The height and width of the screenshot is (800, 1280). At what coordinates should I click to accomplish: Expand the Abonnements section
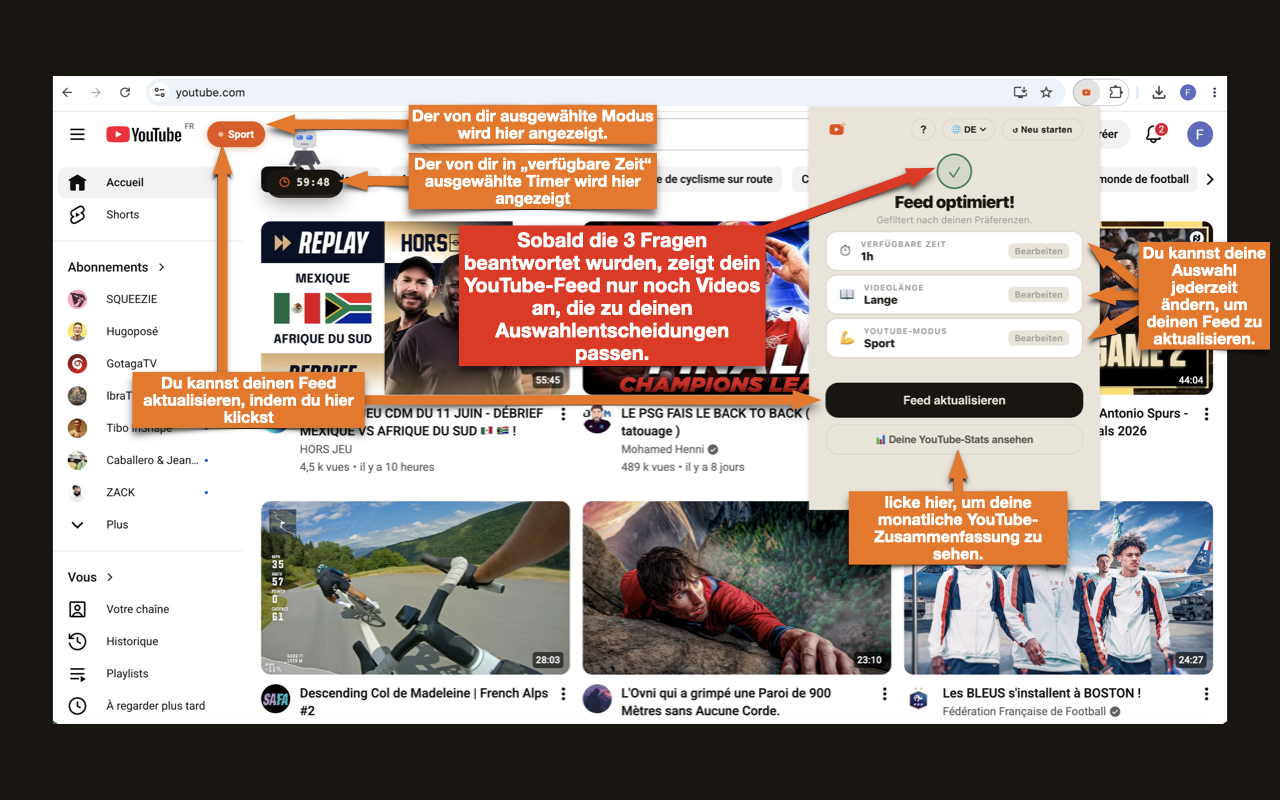[117, 267]
